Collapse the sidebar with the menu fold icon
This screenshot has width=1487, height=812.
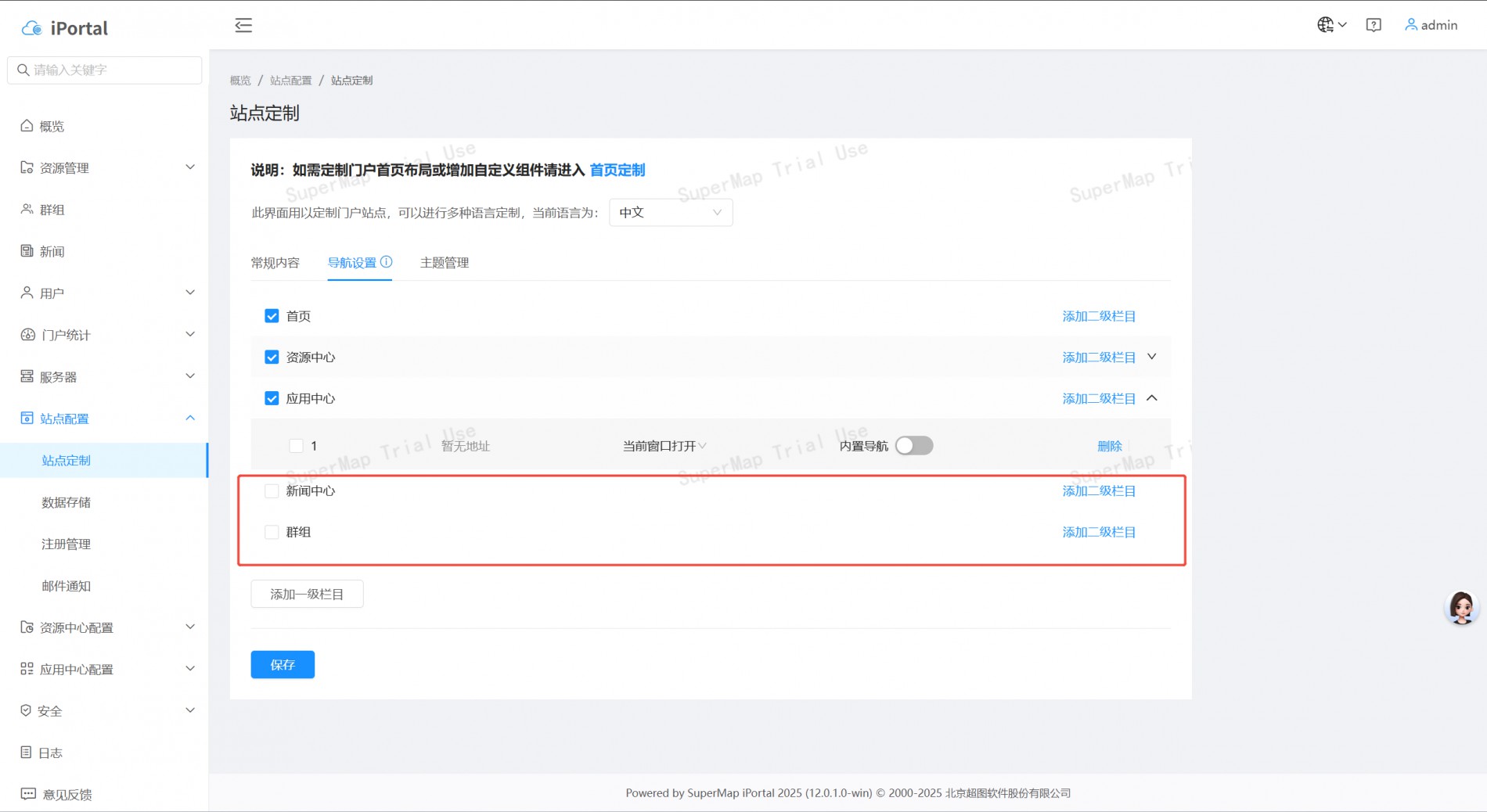point(243,25)
